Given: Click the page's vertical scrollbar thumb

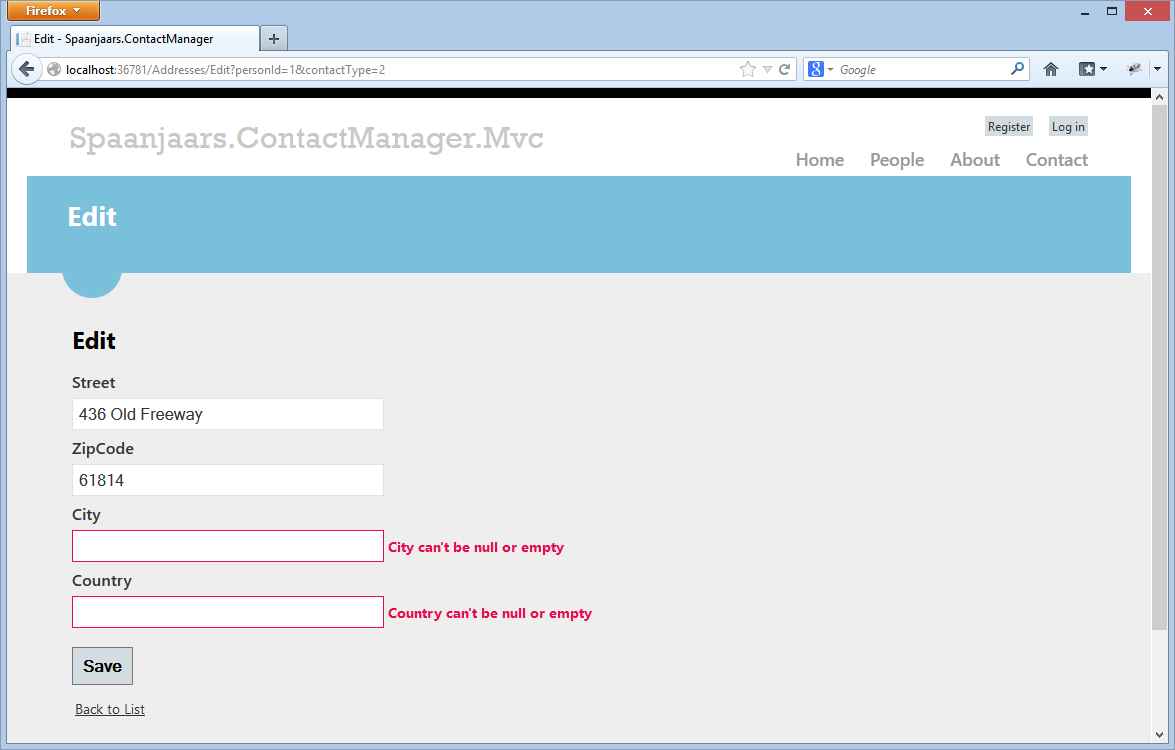Looking at the screenshot, I should (x=1159, y=360).
